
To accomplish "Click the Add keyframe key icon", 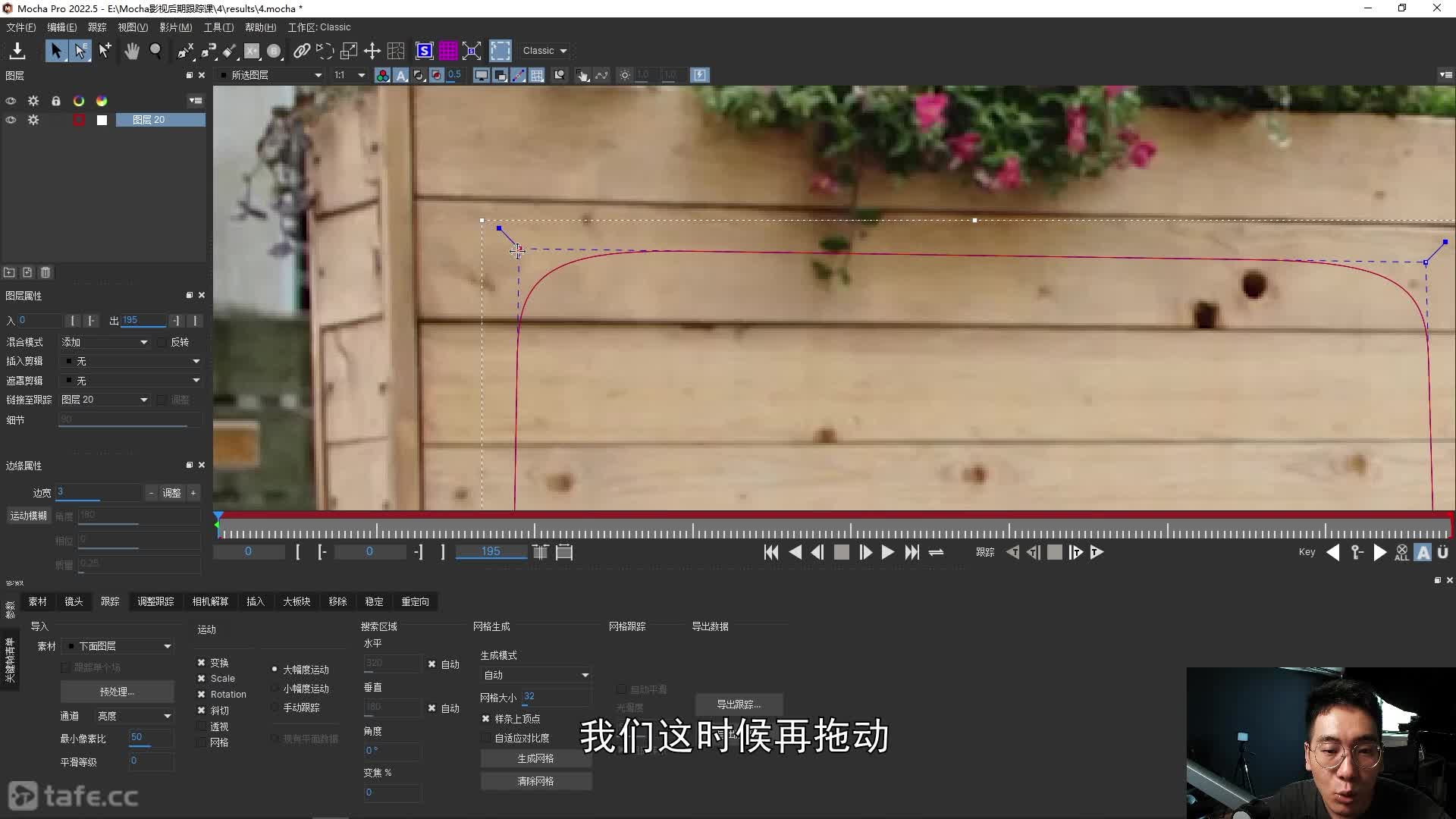I will click(x=1357, y=553).
